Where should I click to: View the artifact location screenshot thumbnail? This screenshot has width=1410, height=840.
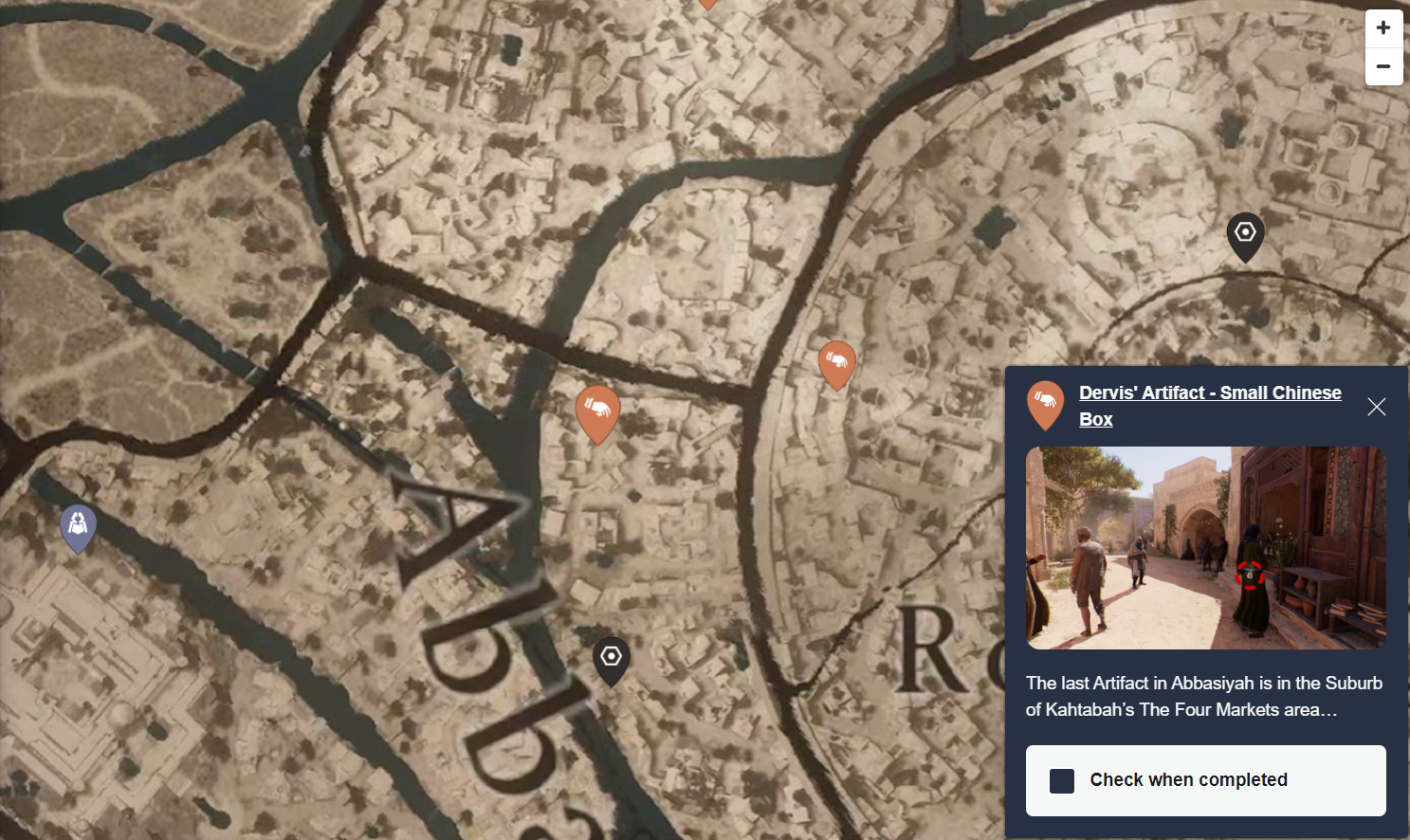click(1206, 548)
